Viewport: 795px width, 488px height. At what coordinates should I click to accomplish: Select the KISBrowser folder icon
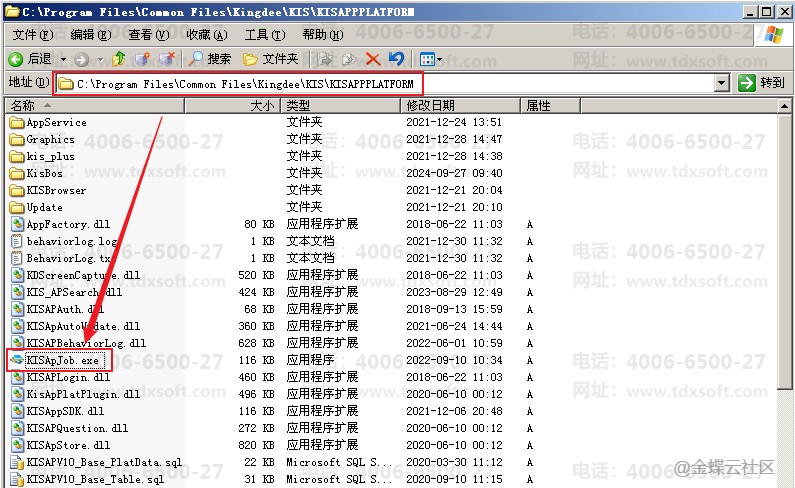(x=17, y=190)
